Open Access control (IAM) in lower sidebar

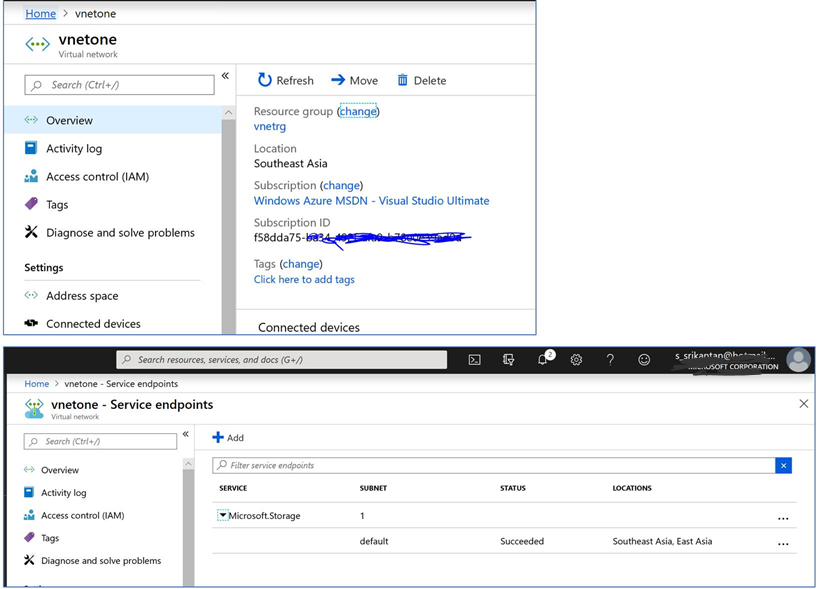[x=82, y=516]
